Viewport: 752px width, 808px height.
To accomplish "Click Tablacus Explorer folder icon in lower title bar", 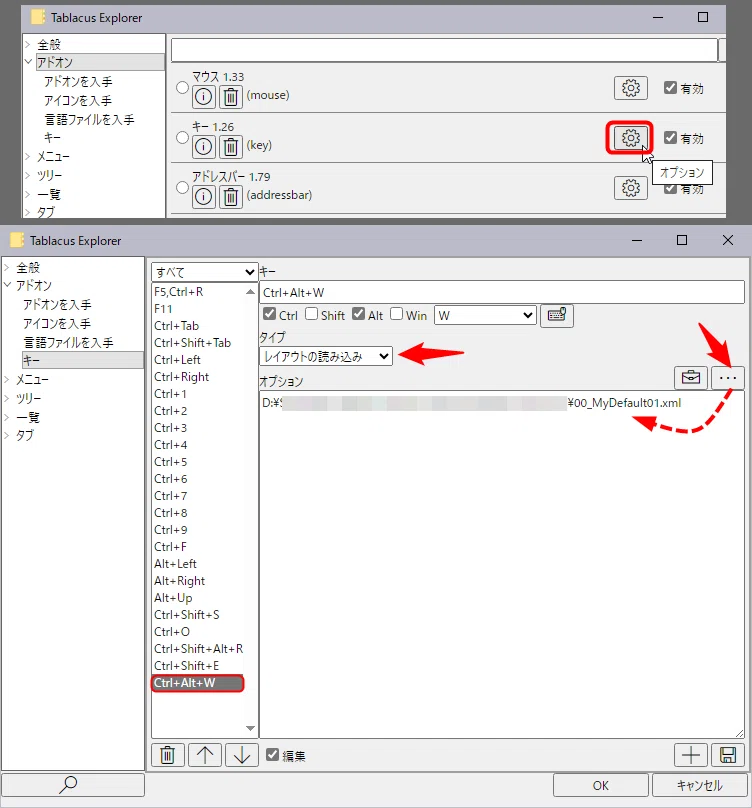I will tap(17, 240).
